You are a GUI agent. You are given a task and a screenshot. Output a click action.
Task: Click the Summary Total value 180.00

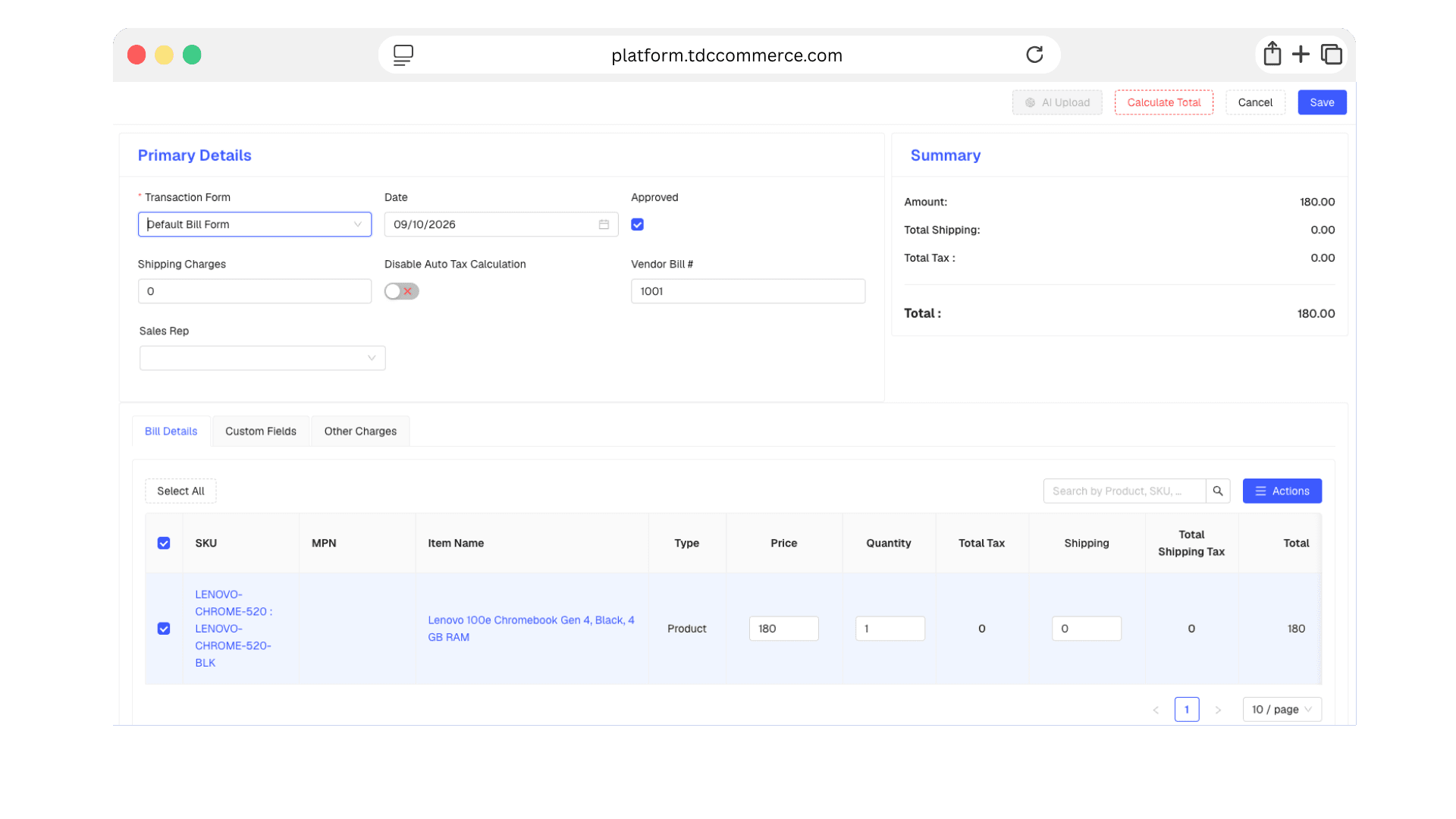[1316, 313]
